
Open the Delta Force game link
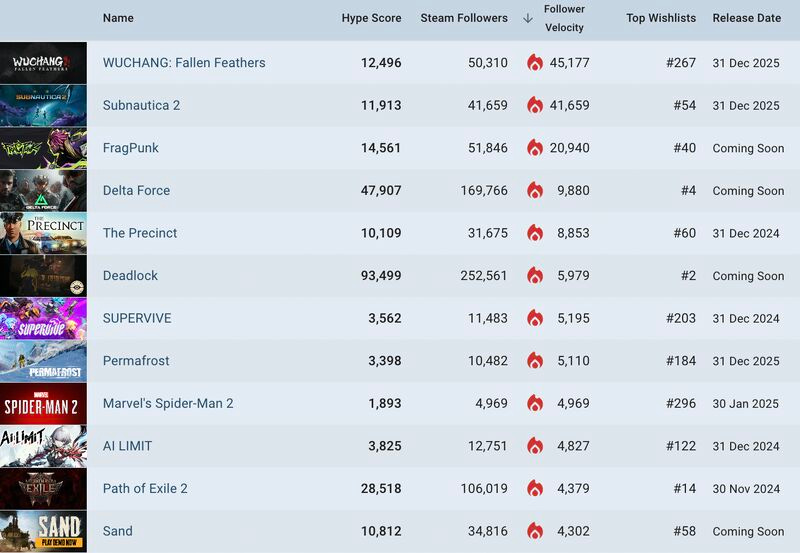[x=136, y=190]
